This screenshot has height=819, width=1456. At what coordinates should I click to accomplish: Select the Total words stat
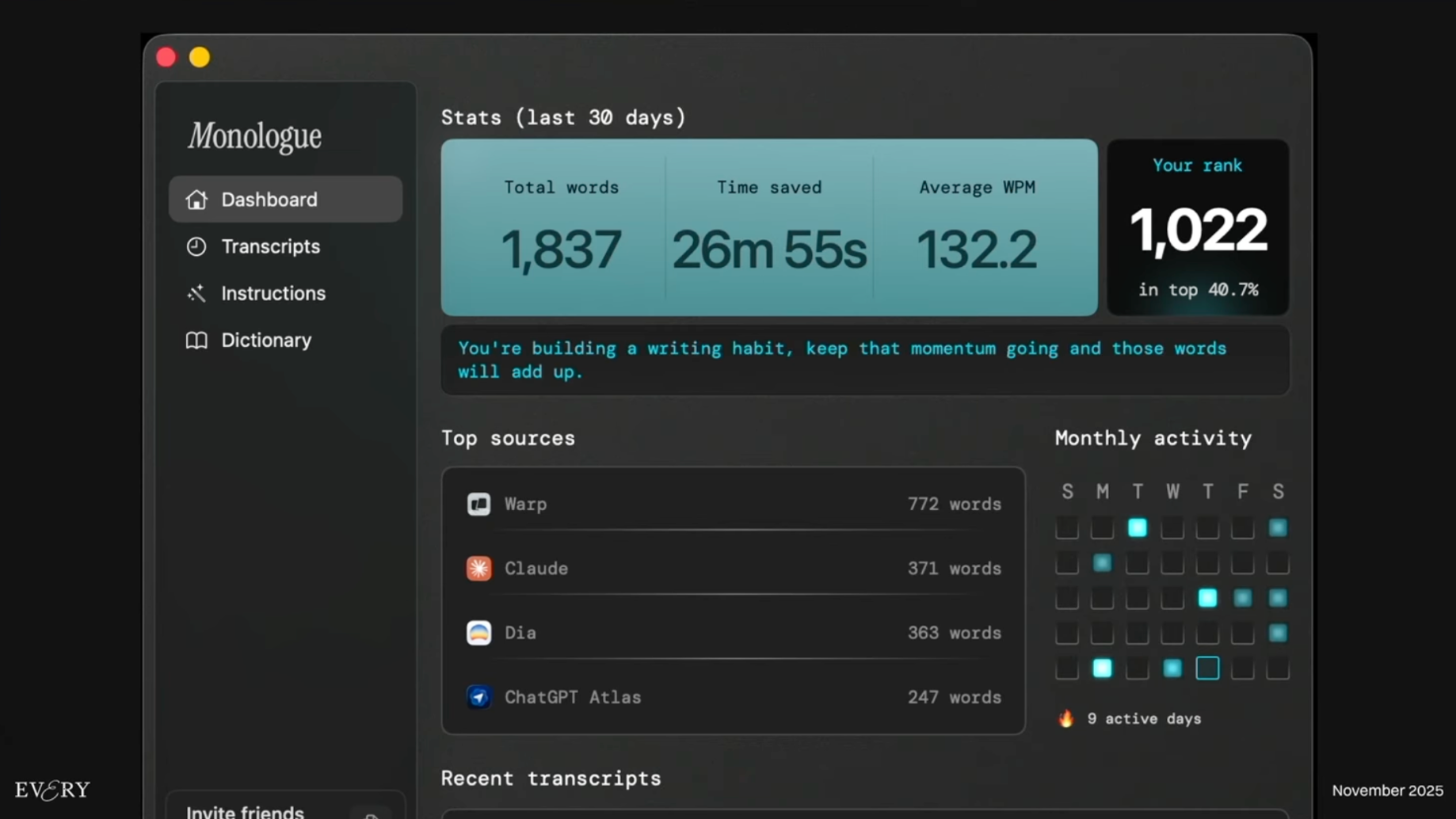tap(561, 230)
